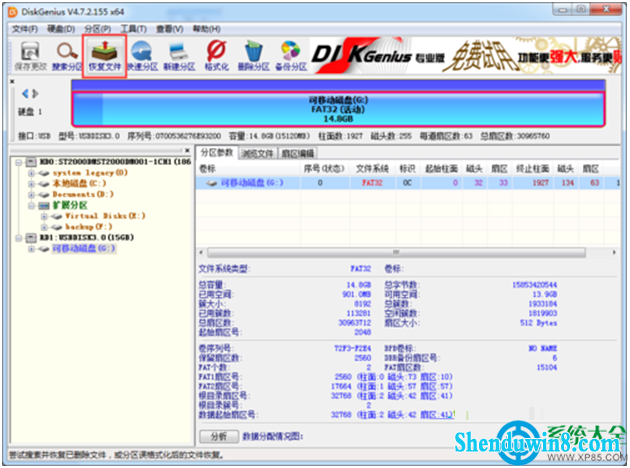This screenshot has height=468, width=630.
Task: Select 可移动磁盘 (G:) in tree
Action: [x=84, y=249]
